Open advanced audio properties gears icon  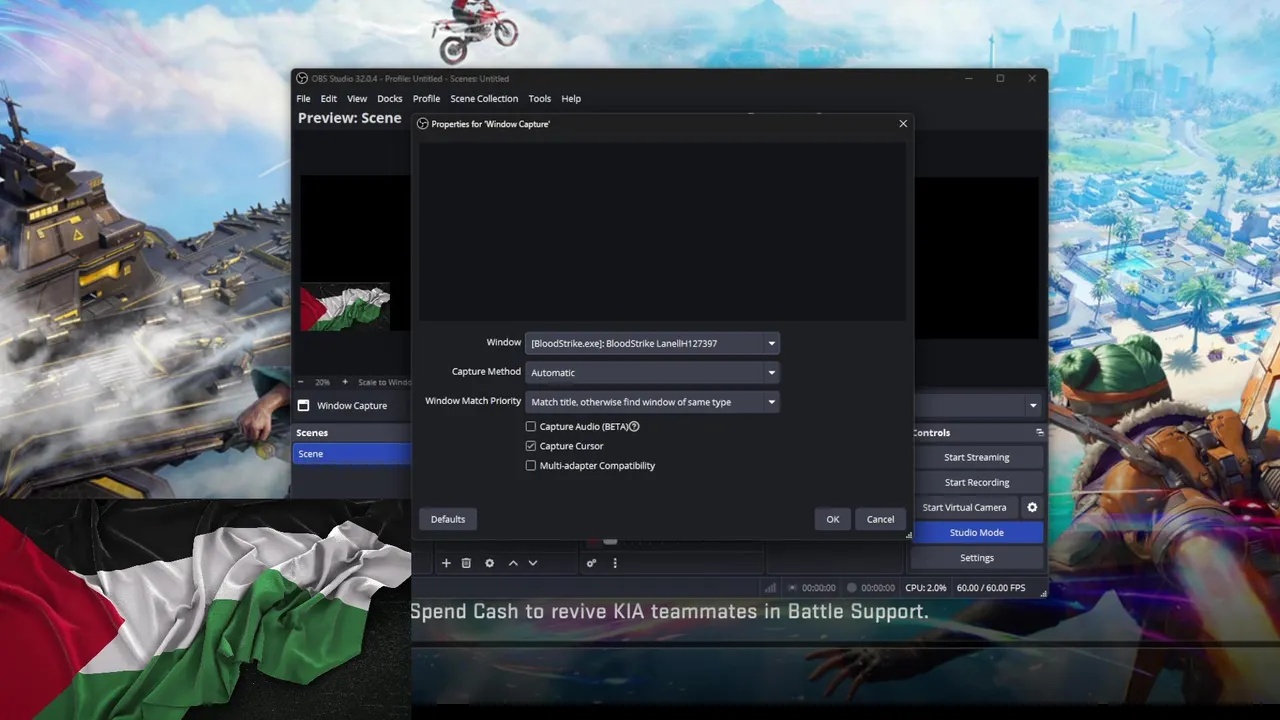click(x=591, y=563)
